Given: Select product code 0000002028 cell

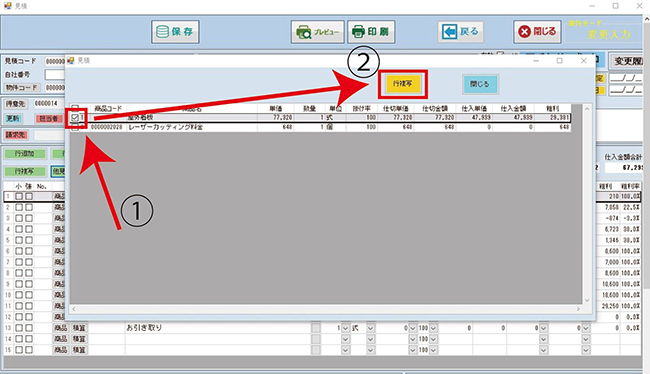Looking at the screenshot, I should (x=107, y=127).
